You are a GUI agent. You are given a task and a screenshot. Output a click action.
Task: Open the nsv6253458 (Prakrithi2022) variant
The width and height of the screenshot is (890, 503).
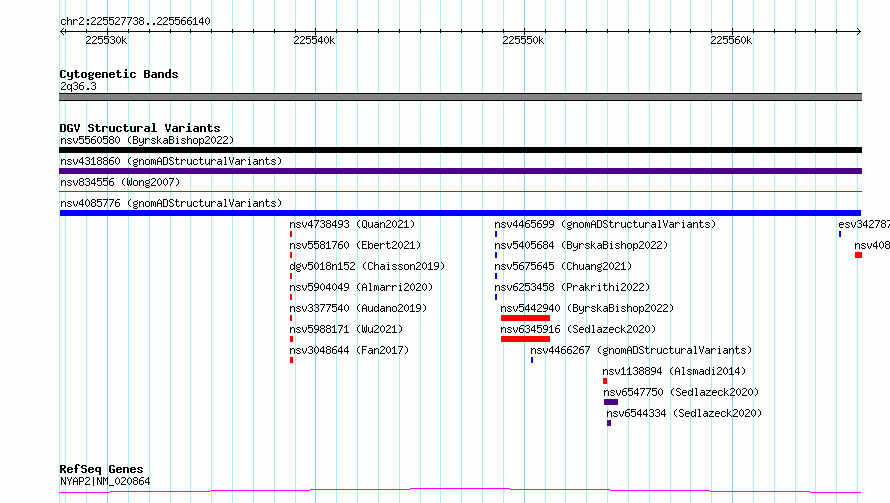pyautogui.click(x=572, y=287)
